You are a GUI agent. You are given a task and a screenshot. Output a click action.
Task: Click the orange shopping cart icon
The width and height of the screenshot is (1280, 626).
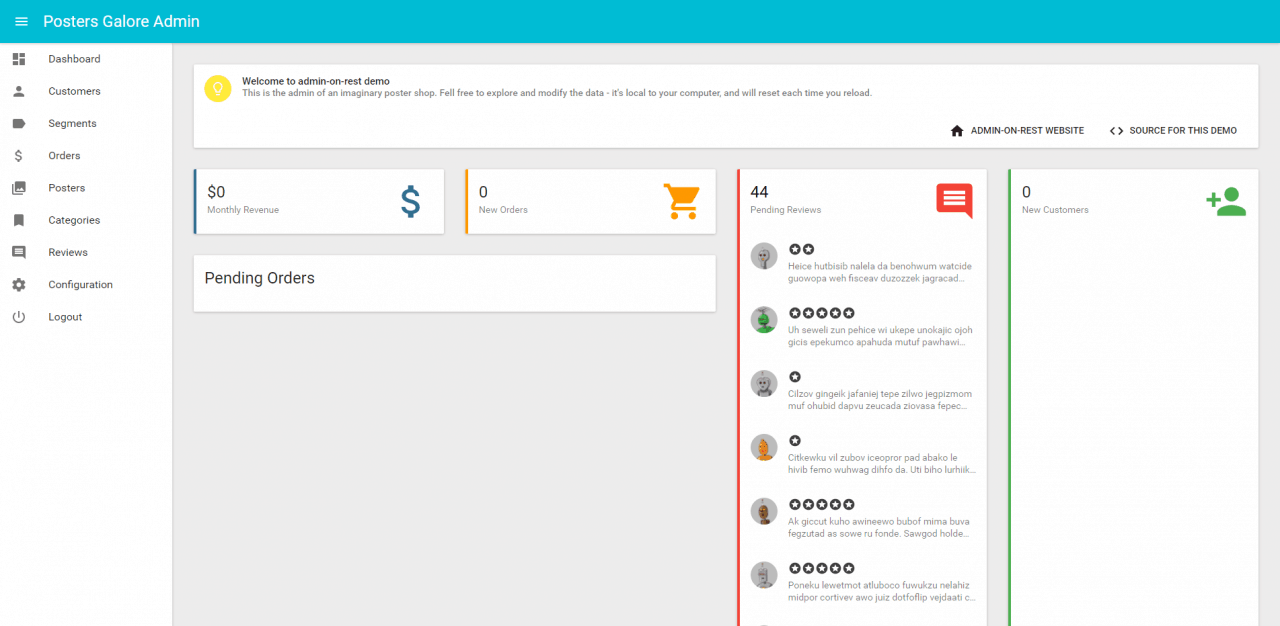(682, 201)
